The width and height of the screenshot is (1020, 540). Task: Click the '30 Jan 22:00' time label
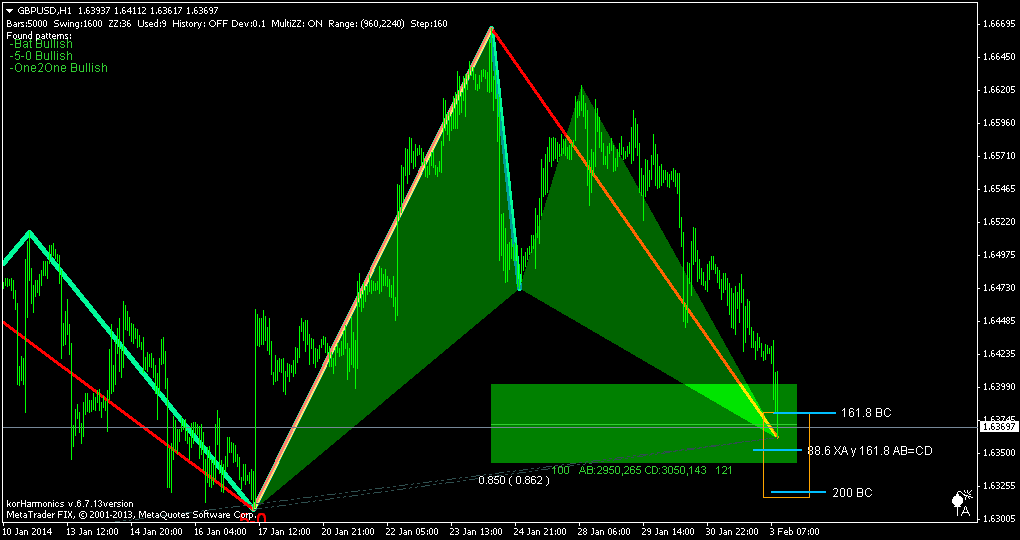(732, 532)
